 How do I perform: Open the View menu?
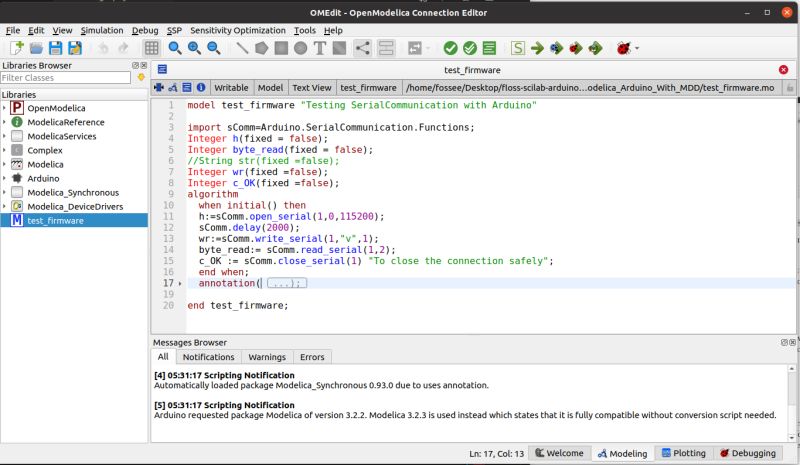tap(62, 30)
